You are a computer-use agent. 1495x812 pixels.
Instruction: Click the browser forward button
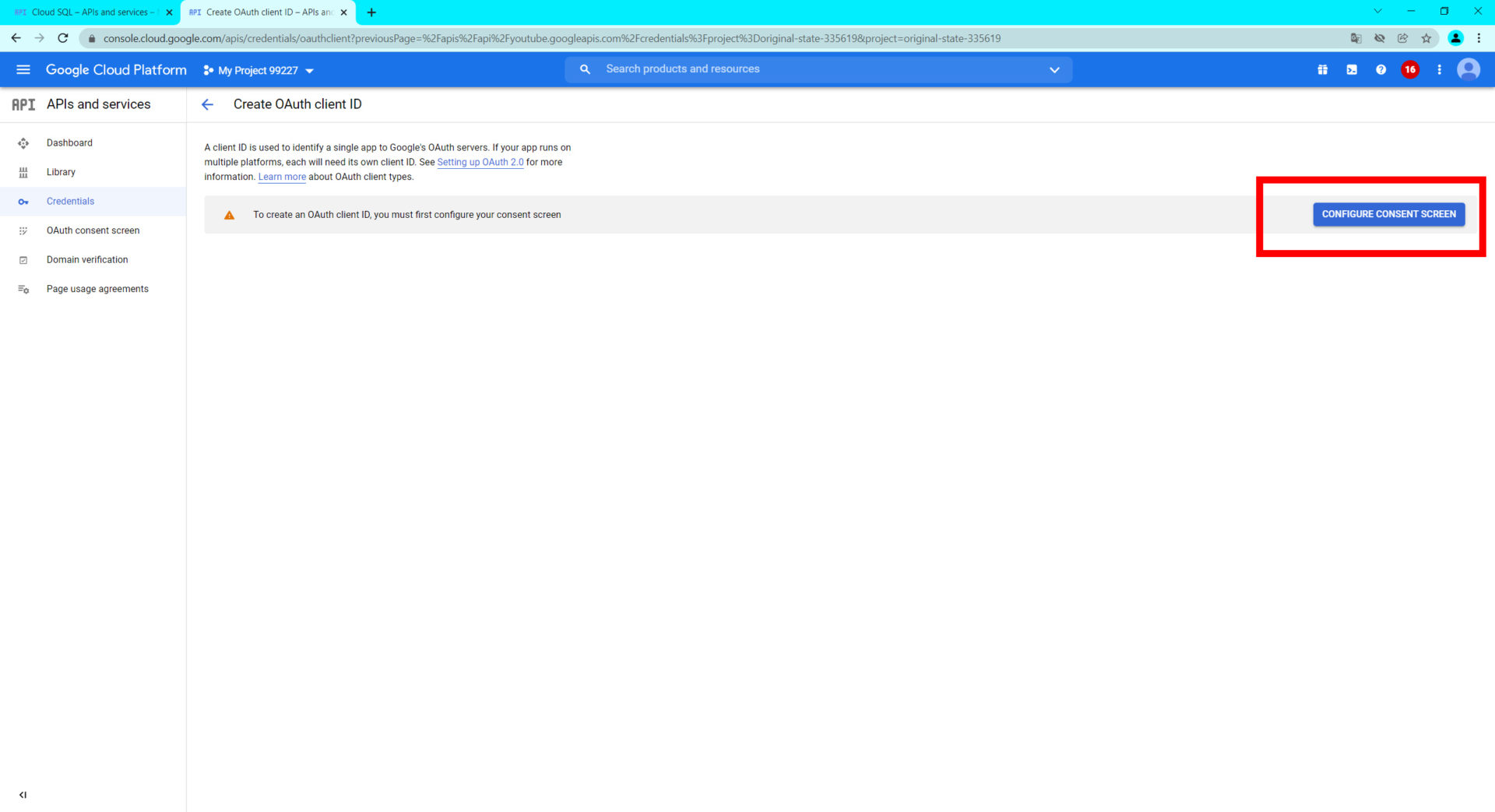[39, 37]
